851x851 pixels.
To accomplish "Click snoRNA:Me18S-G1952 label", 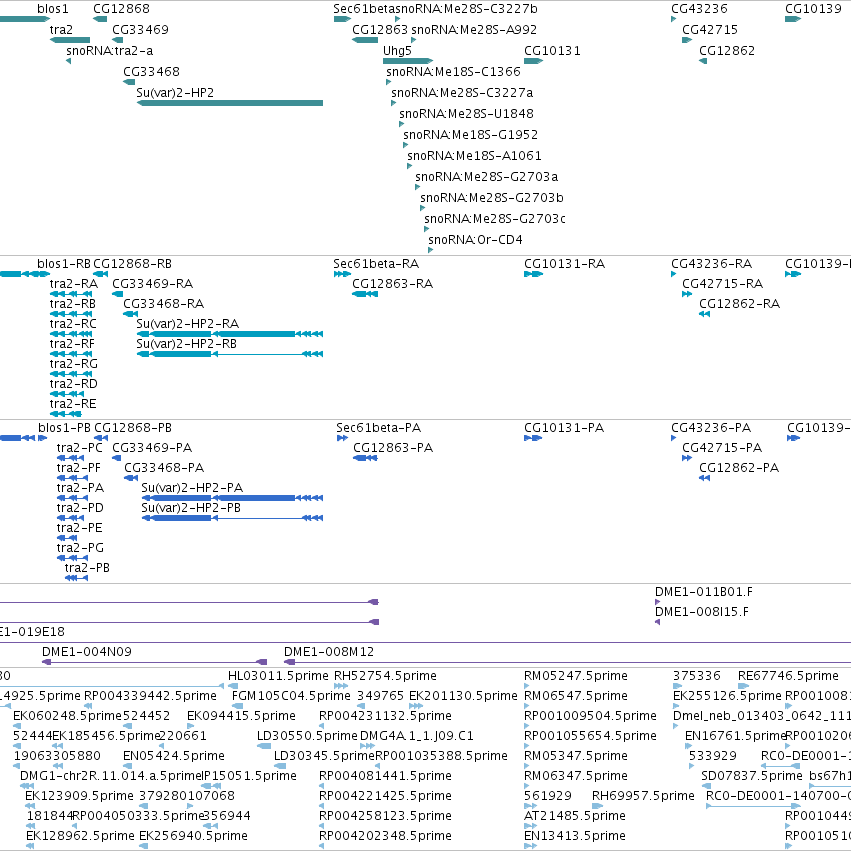I will 471,135.
